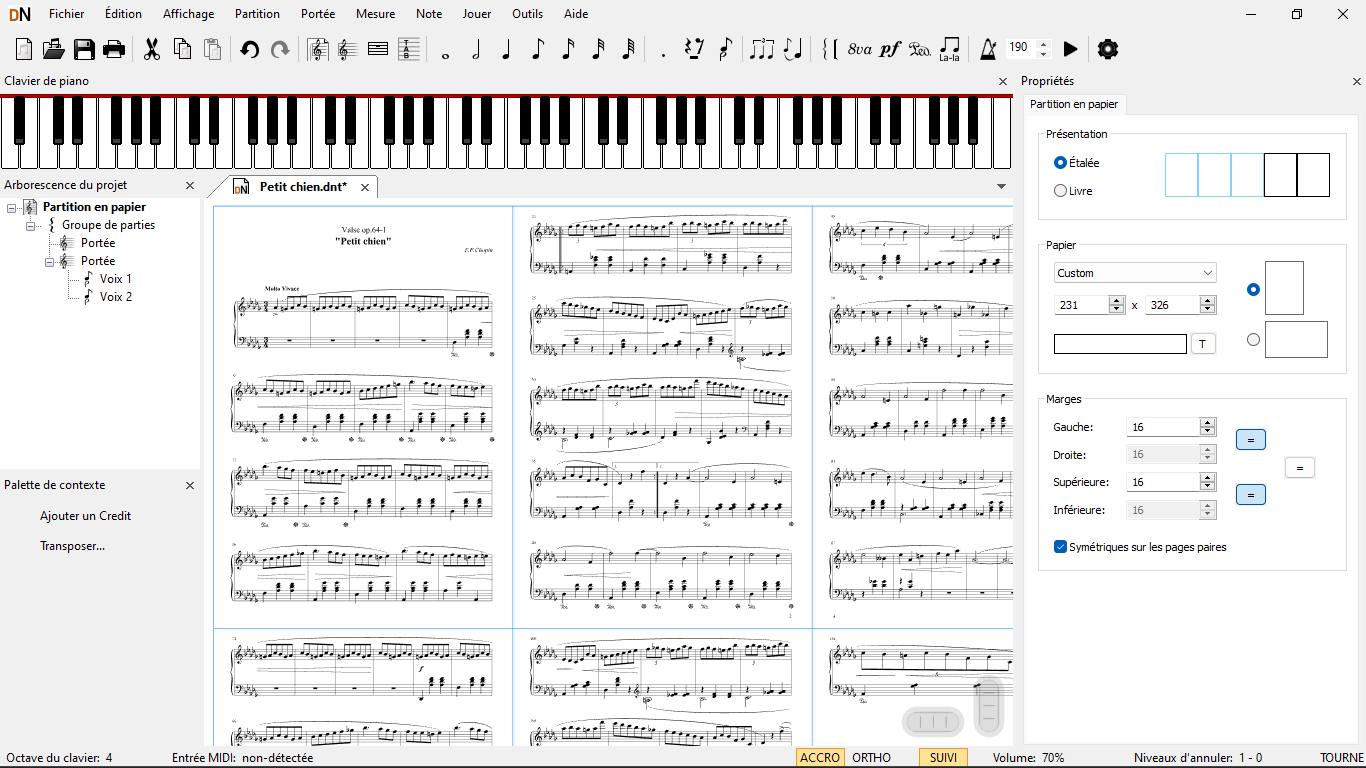Open the Custom paper size dropdown

[1135, 273]
